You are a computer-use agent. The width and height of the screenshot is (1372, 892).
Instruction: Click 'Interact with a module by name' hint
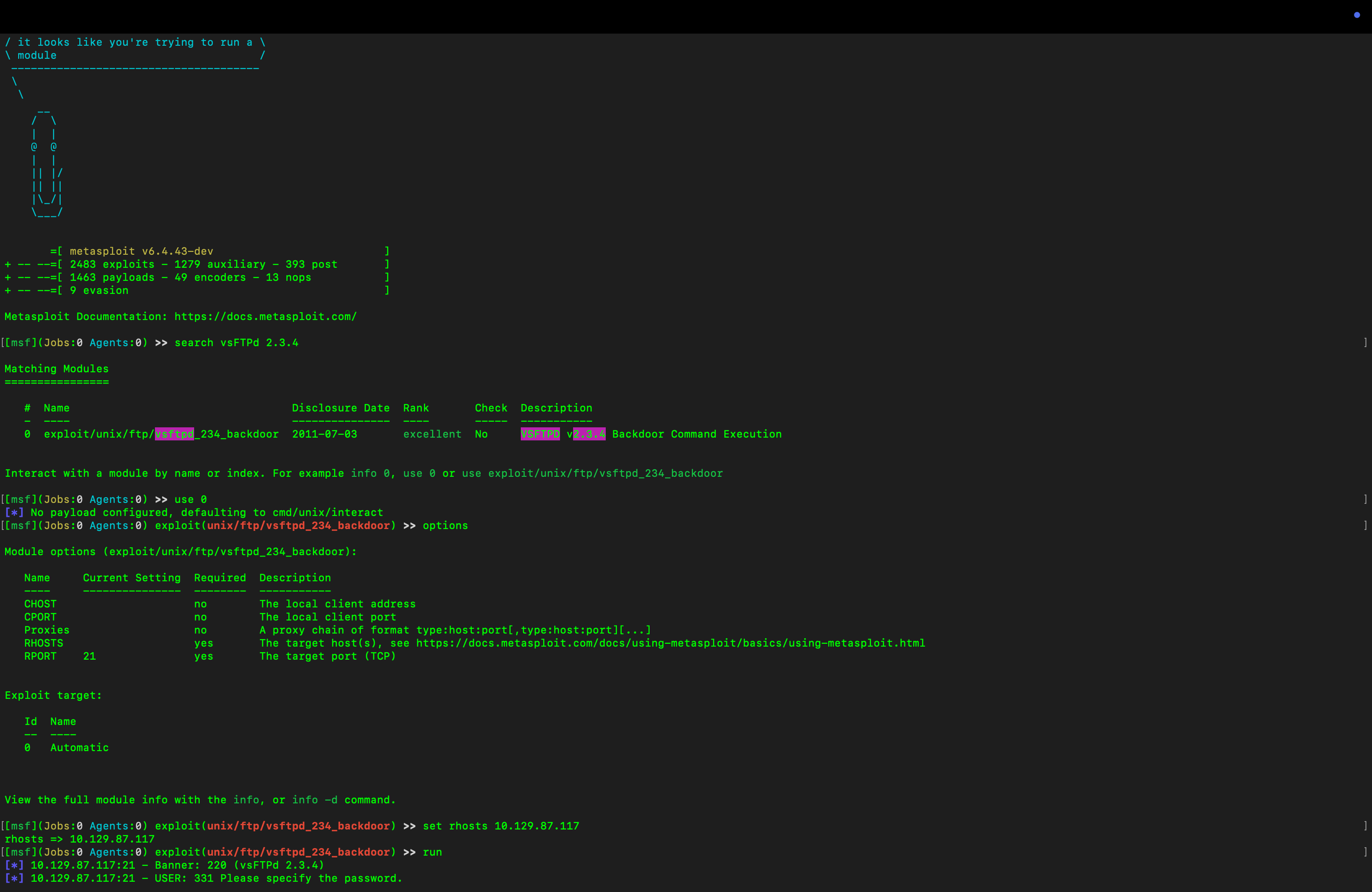point(364,473)
